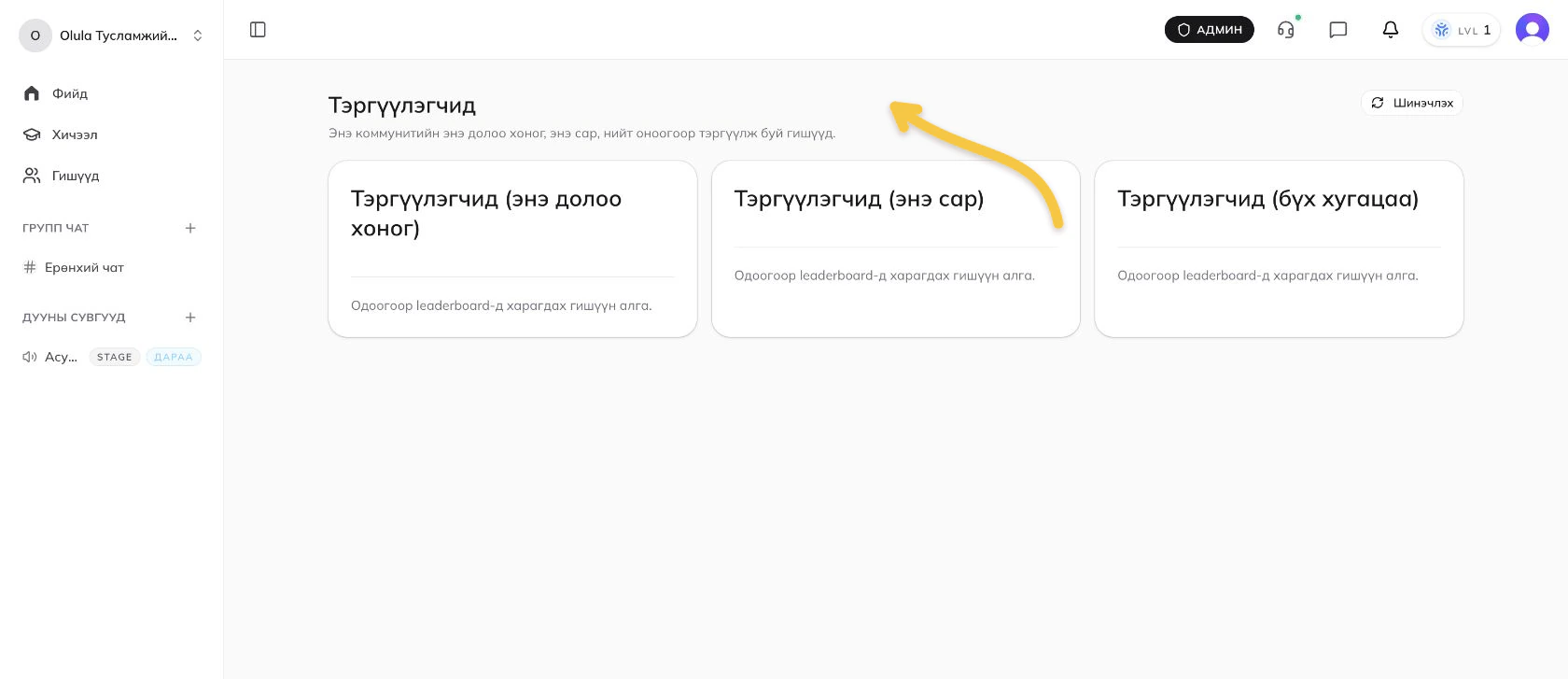Click empty leaderboard message in all-time card
This screenshot has width=1568, height=679.
click(1267, 276)
